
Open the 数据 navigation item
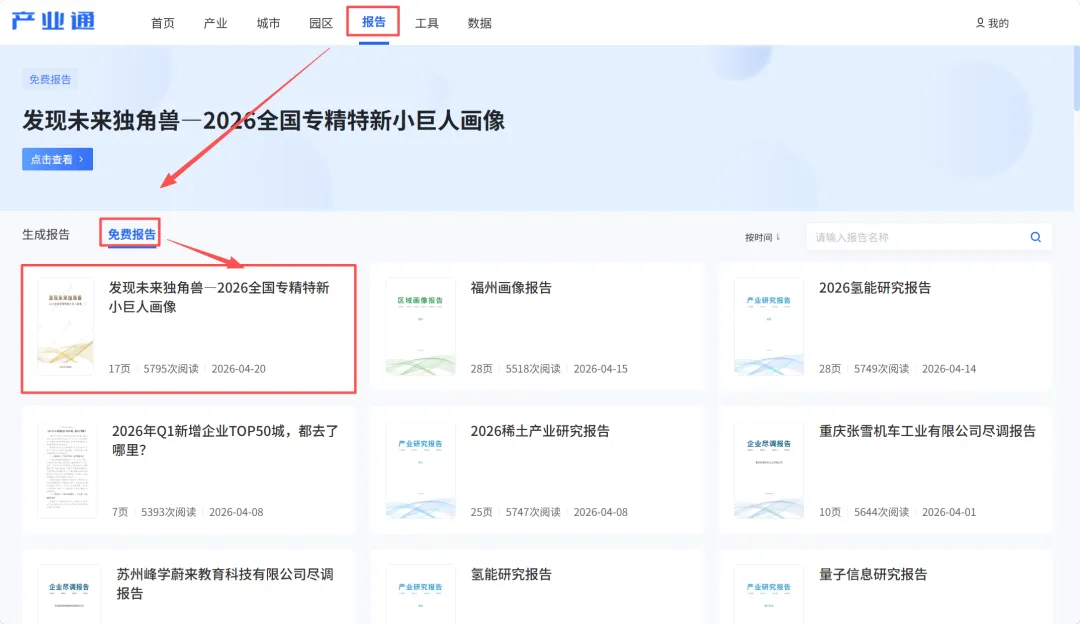pyautogui.click(x=479, y=23)
